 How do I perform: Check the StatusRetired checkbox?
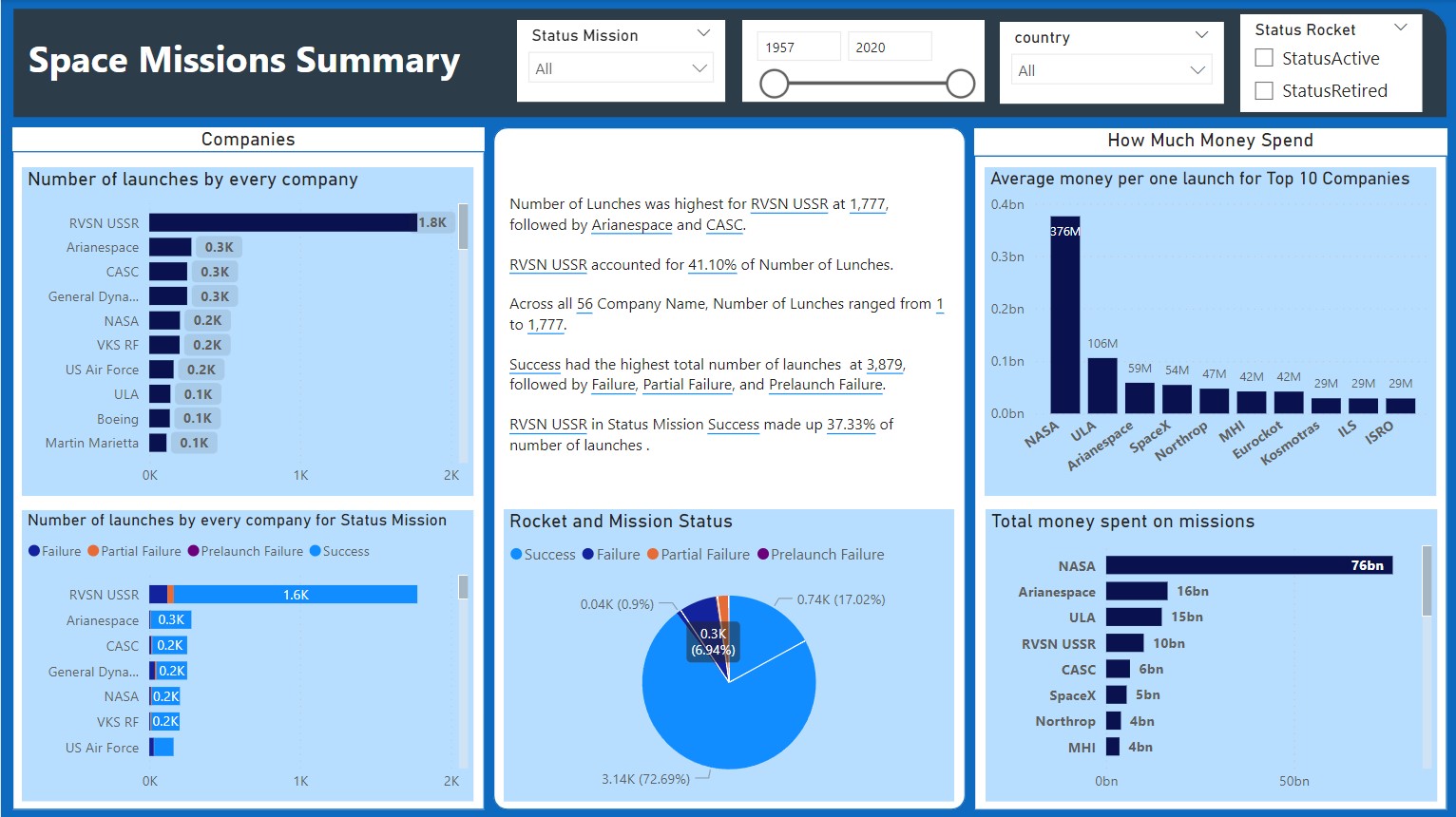coord(1264,90)
